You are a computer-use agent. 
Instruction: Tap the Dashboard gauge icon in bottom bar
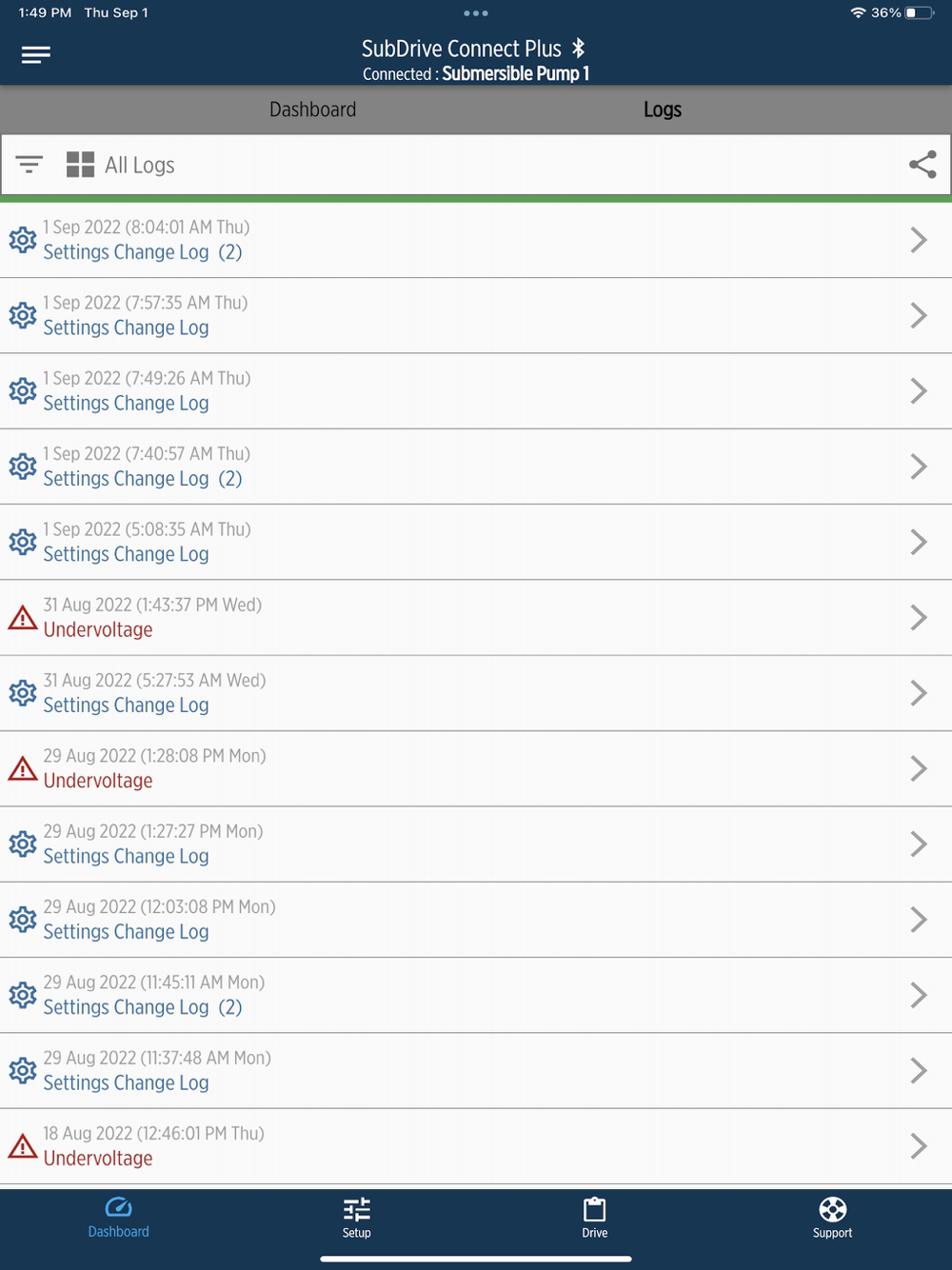point(118,1208)
